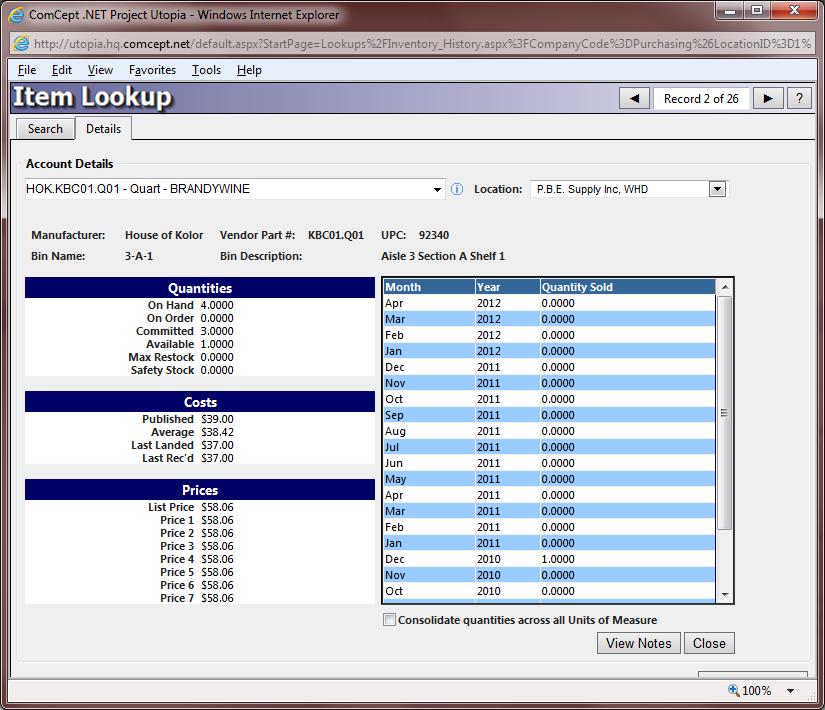Screen dimensions: 825x710
Task: Click the View Notes button
Action: 638,643
